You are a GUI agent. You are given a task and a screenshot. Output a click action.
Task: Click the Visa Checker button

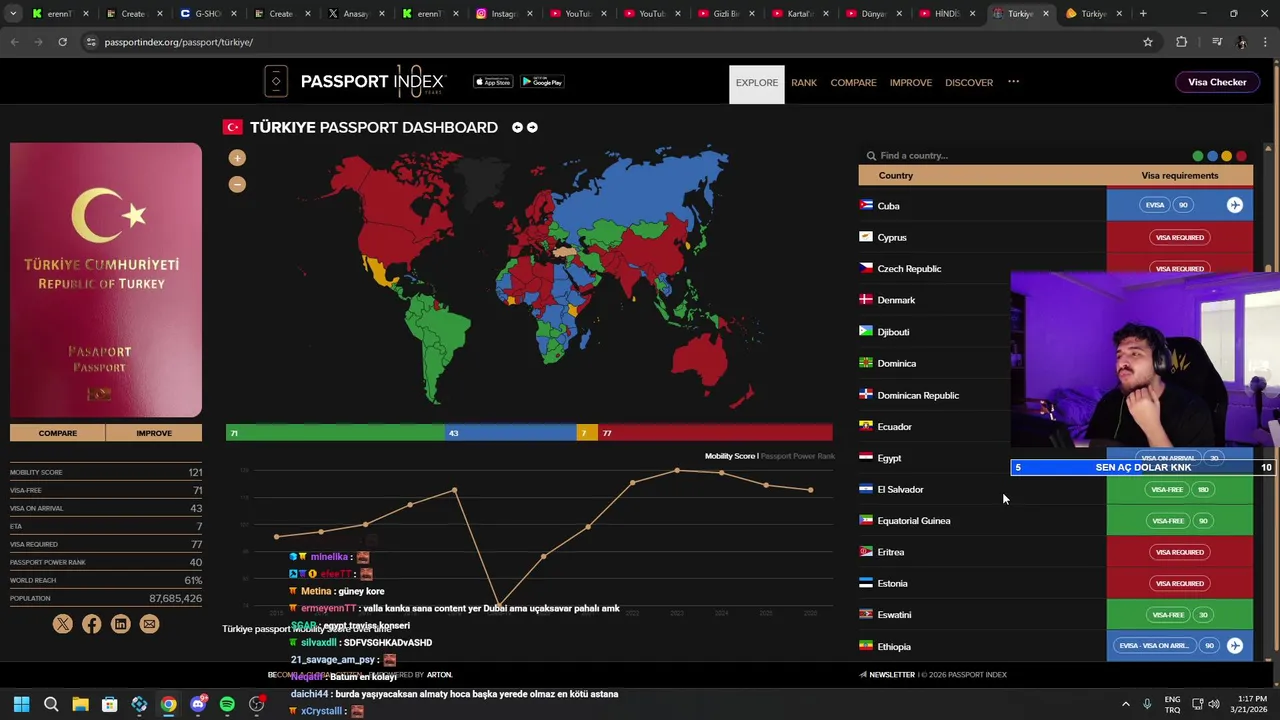tap(1217, 82)
